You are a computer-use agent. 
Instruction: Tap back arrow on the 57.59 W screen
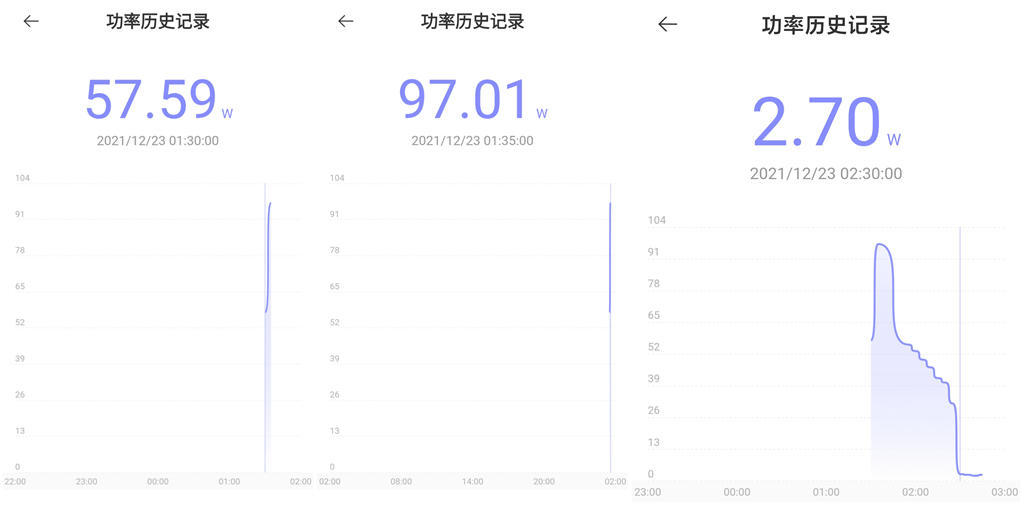31,21
